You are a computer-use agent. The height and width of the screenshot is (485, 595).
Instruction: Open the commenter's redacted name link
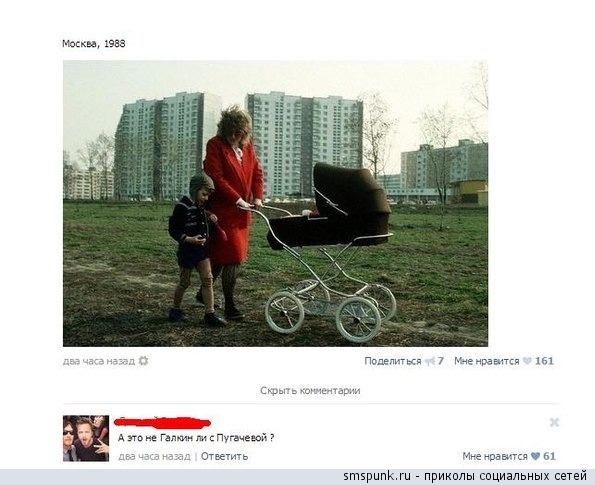click(162, 422)
